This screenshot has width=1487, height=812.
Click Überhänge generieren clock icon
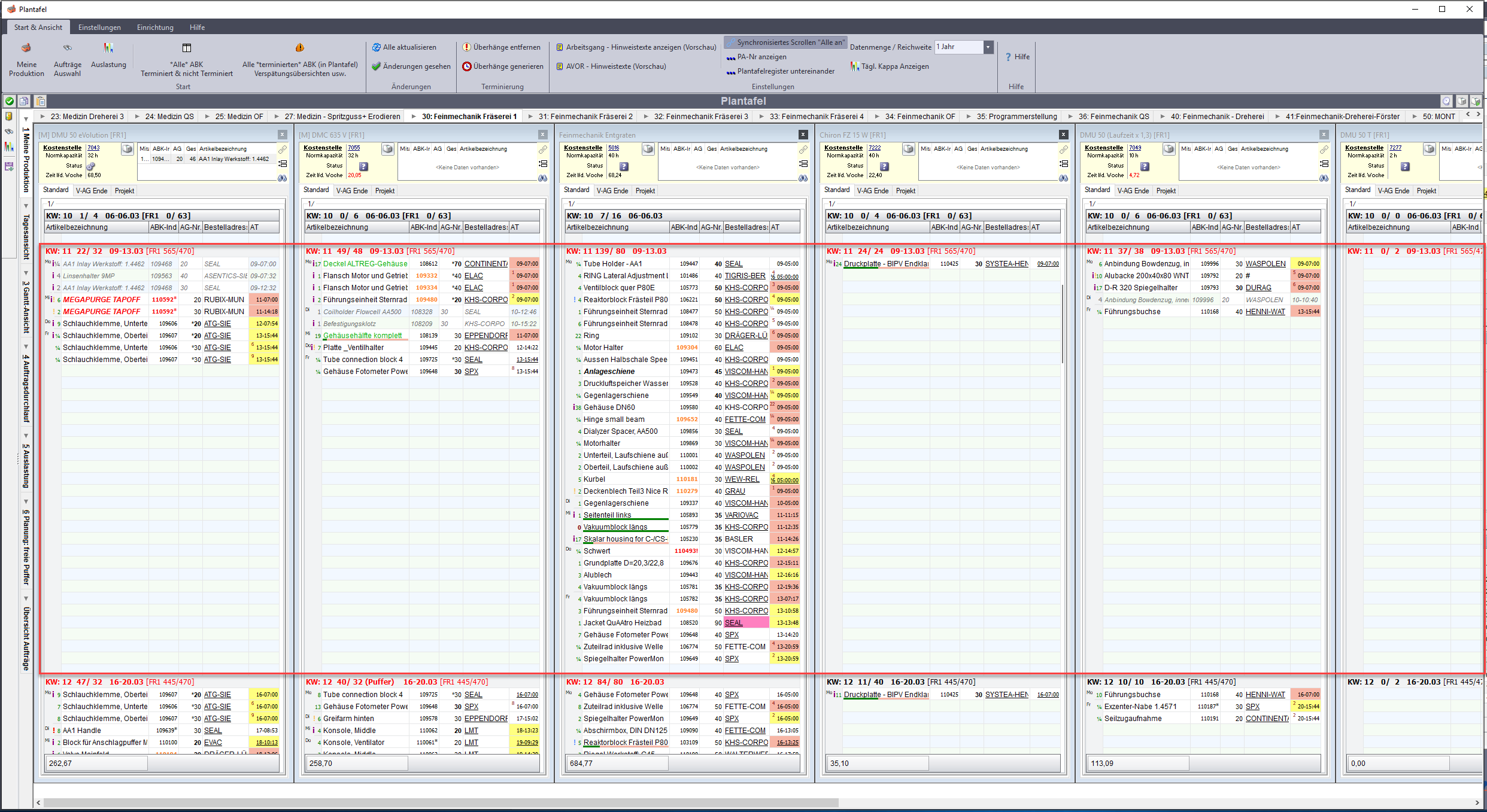tap(467, 66)
